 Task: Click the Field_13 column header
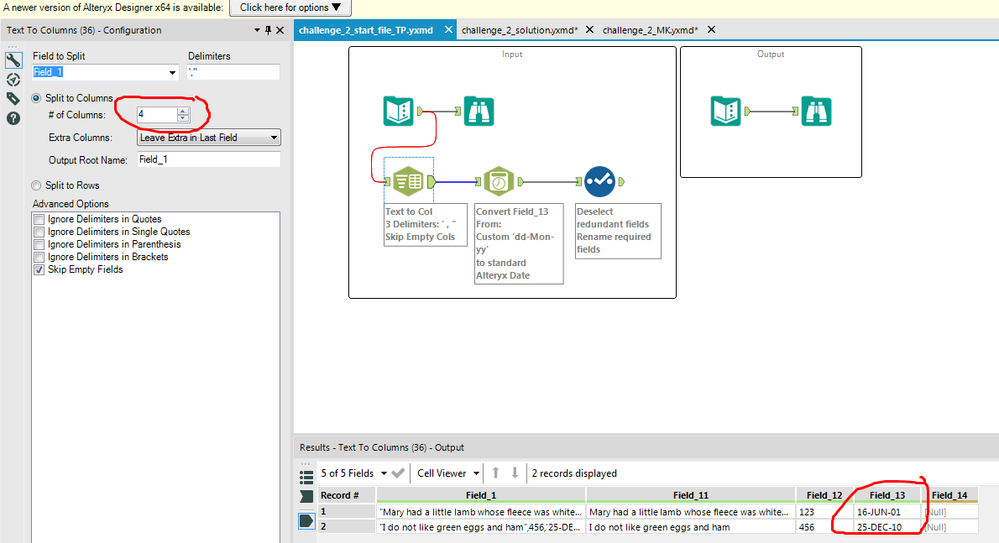click(x=887, y=495)
